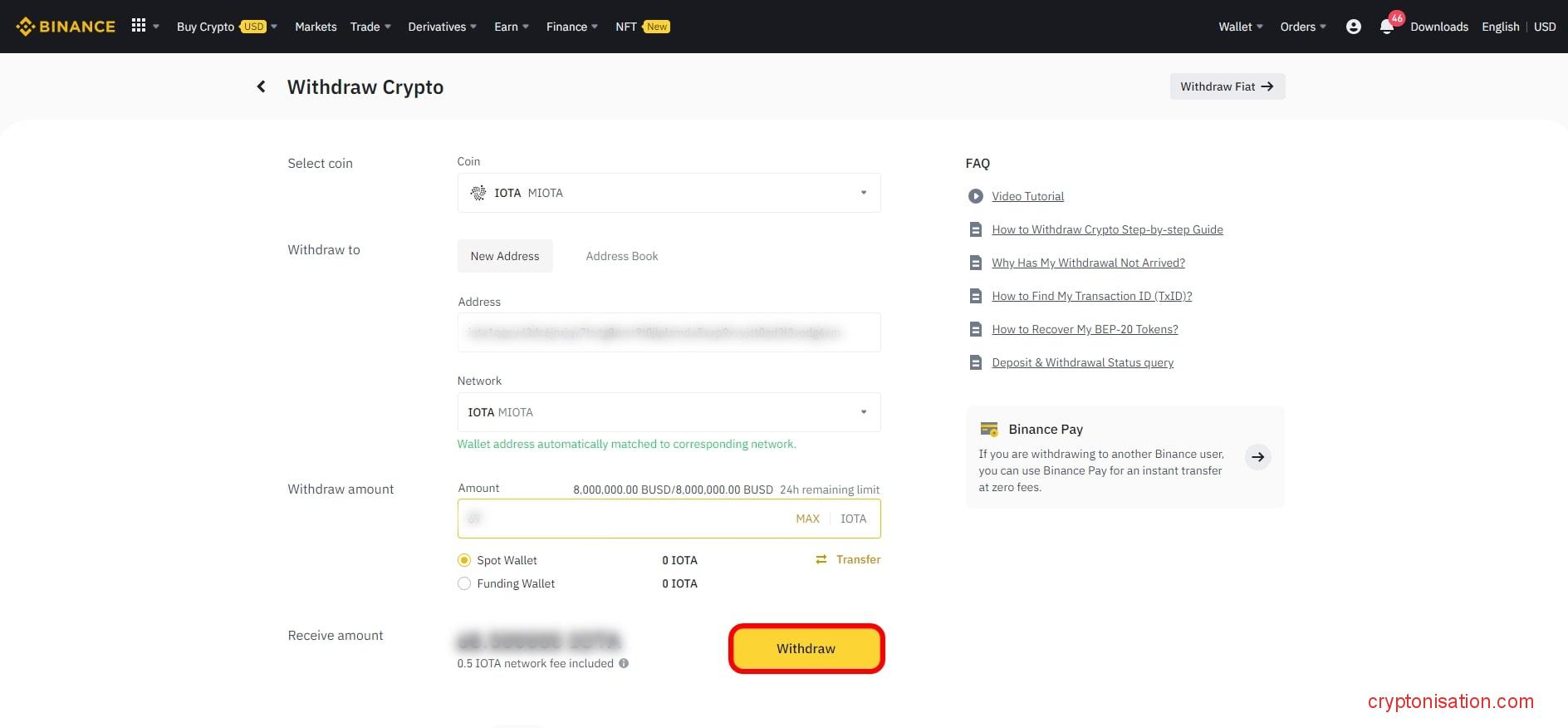Click into the Address input field
The image size is (1568, 728).
point(669,332)
